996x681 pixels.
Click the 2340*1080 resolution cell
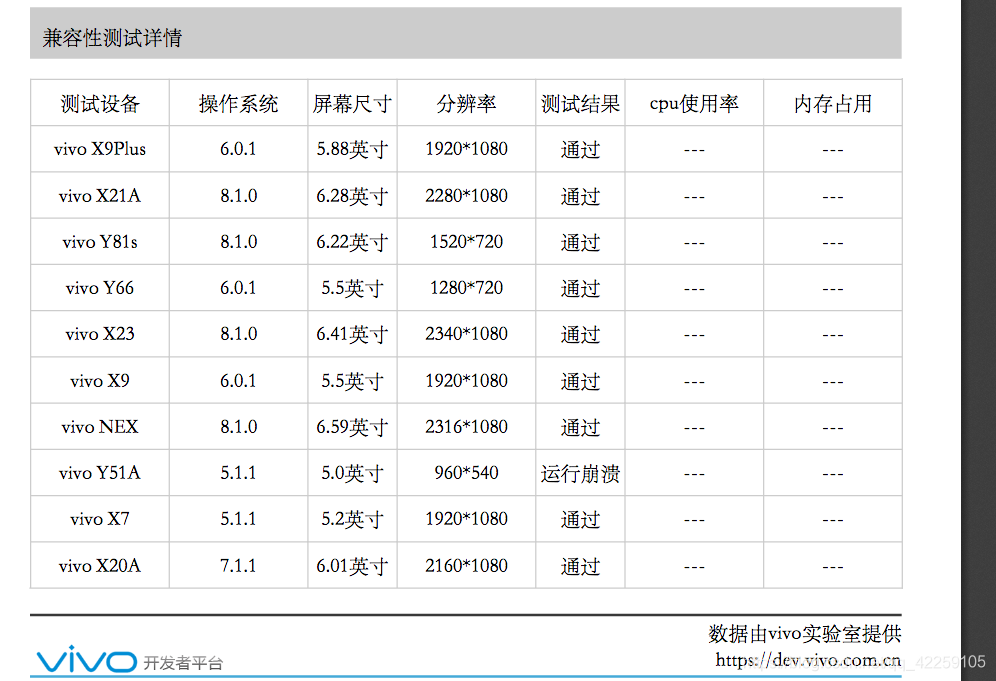point(466,334)
